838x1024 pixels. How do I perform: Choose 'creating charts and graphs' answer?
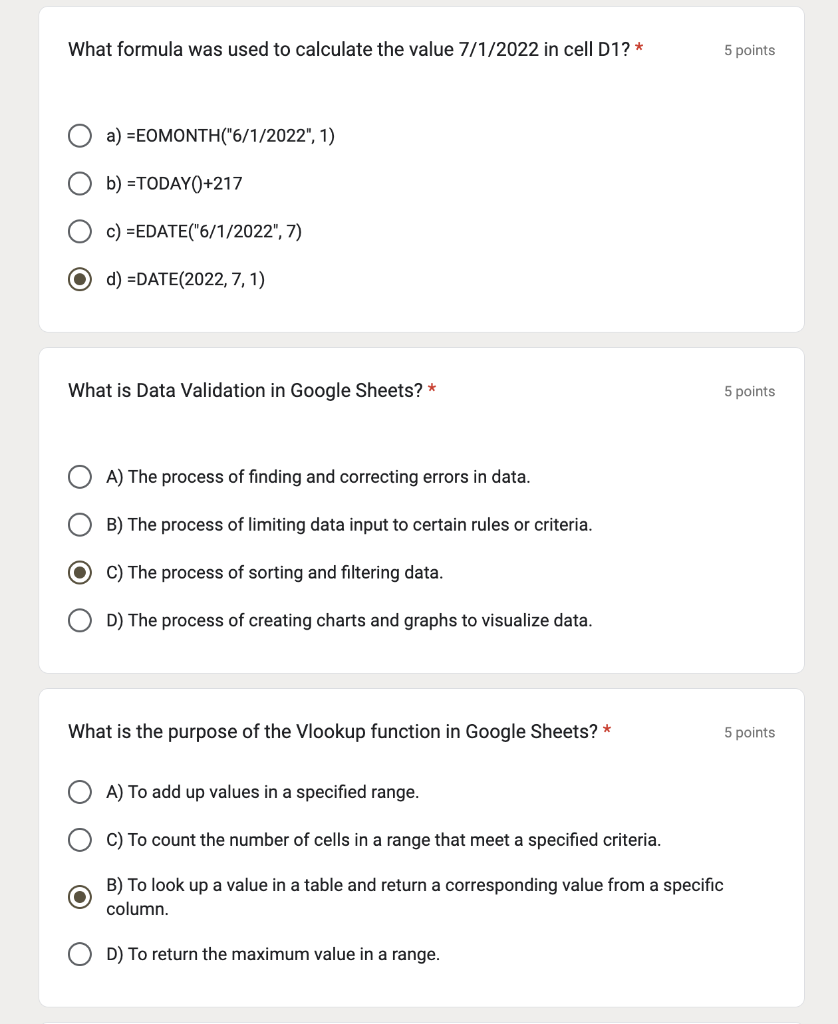pos(80,621)
